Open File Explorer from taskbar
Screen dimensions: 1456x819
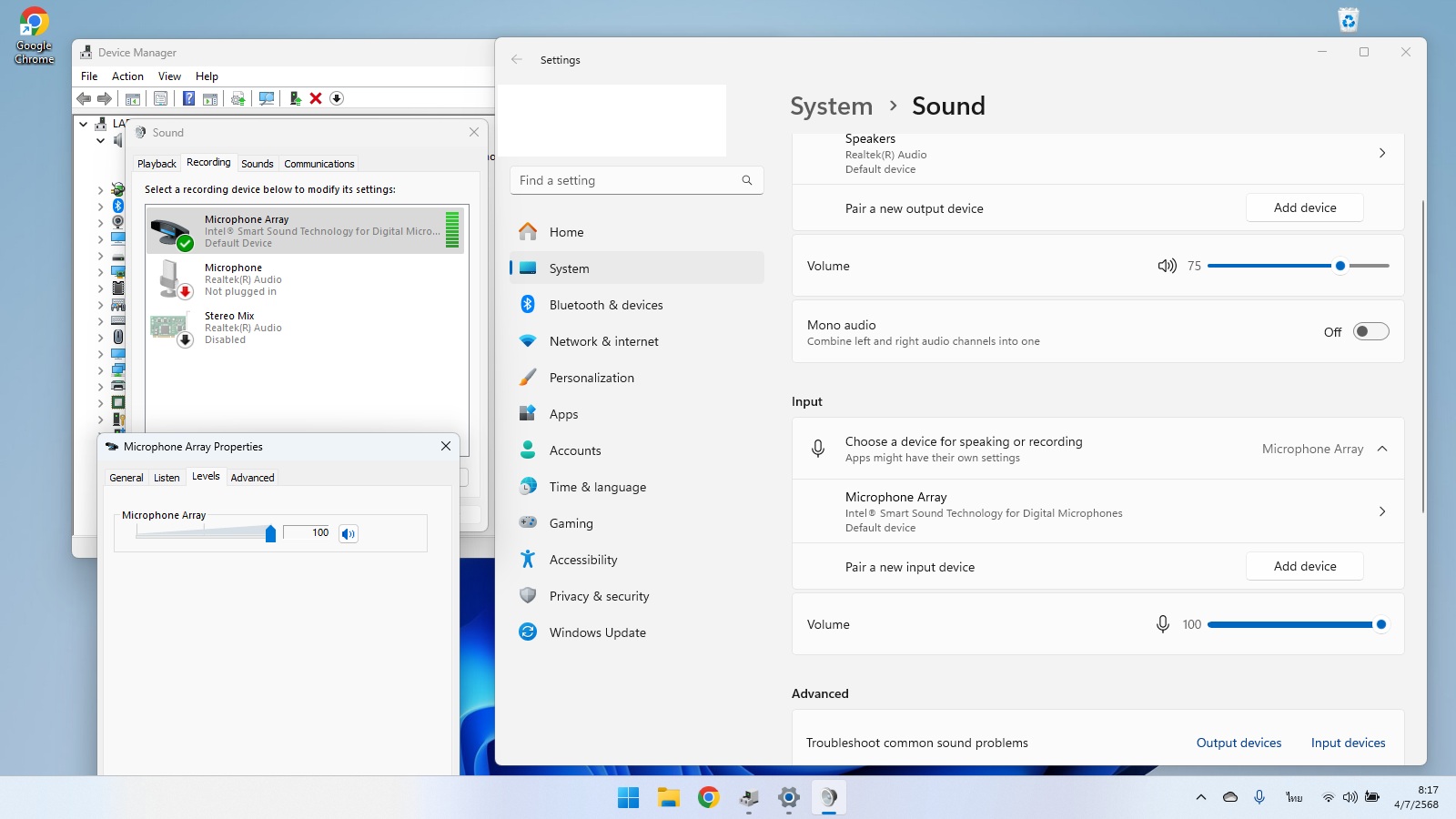click(x=669, y=798)
